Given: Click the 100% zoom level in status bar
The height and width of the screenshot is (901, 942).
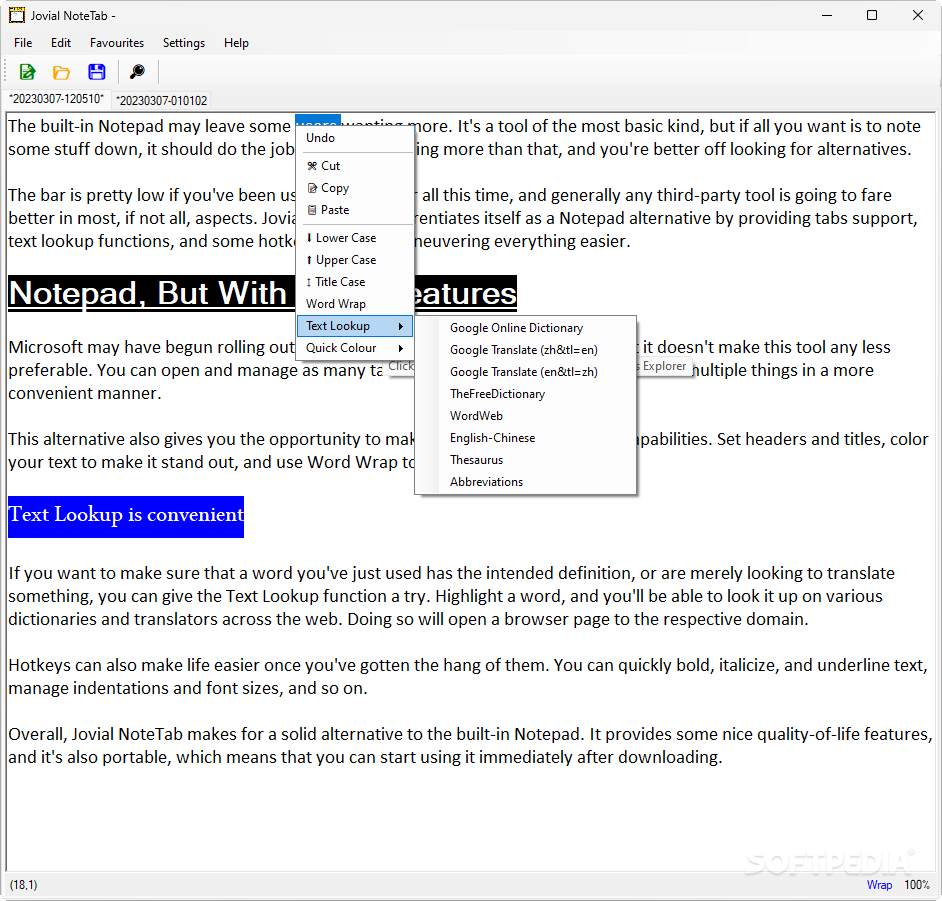Looking at the screenshot, I should [x=917, y=885].
